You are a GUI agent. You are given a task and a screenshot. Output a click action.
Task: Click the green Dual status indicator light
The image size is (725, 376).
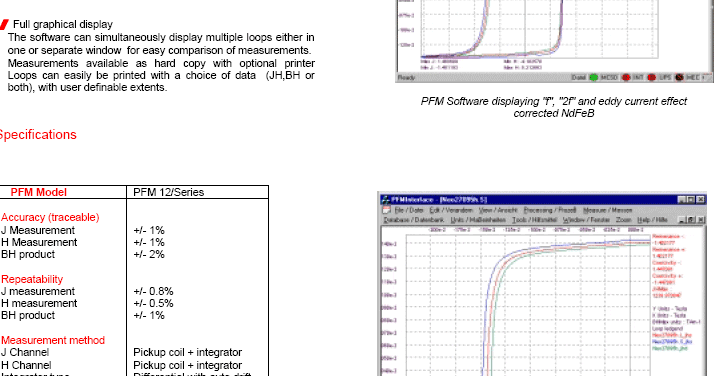pos(594,77)
